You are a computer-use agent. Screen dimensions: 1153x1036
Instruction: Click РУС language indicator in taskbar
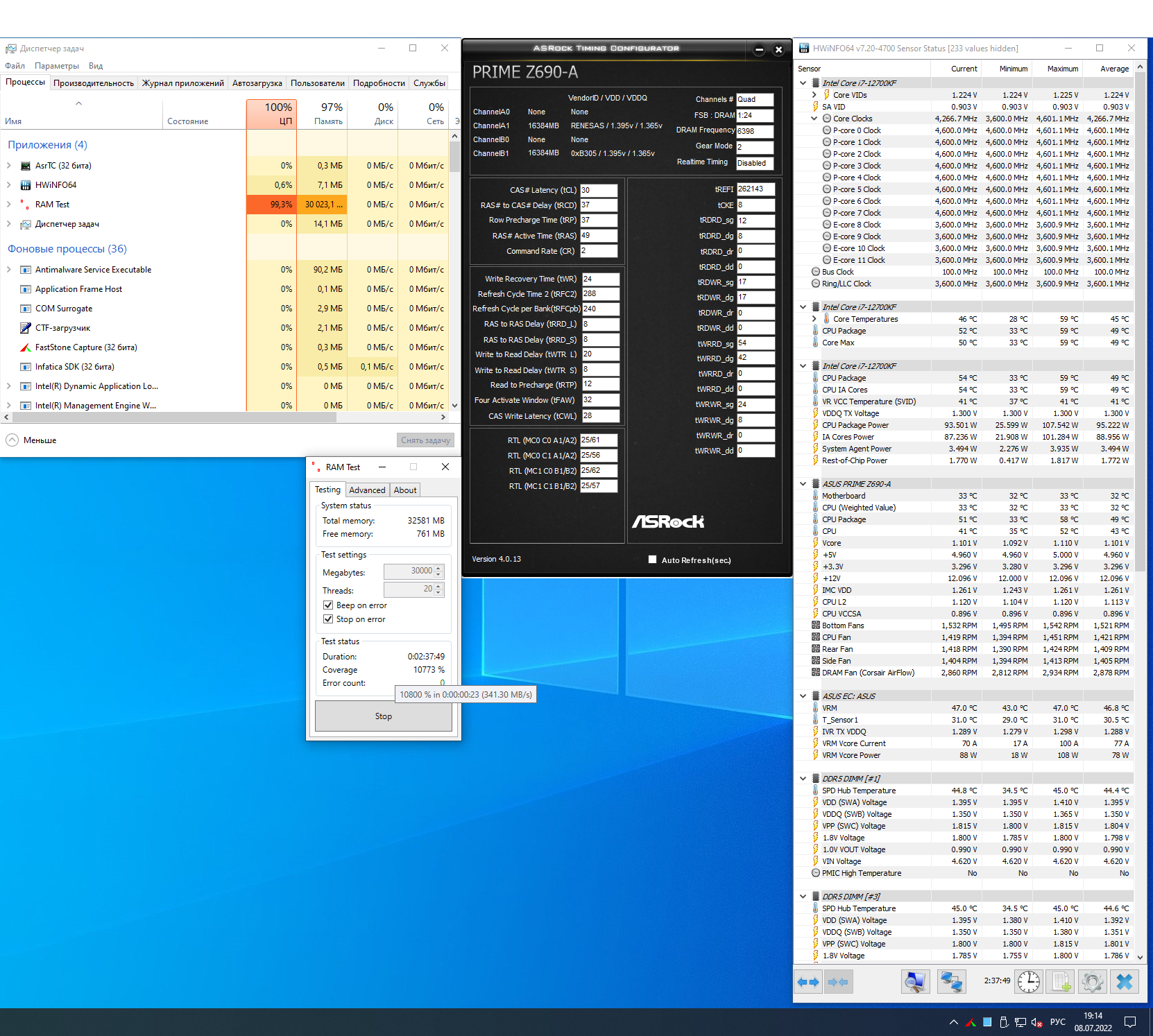1058,1022
